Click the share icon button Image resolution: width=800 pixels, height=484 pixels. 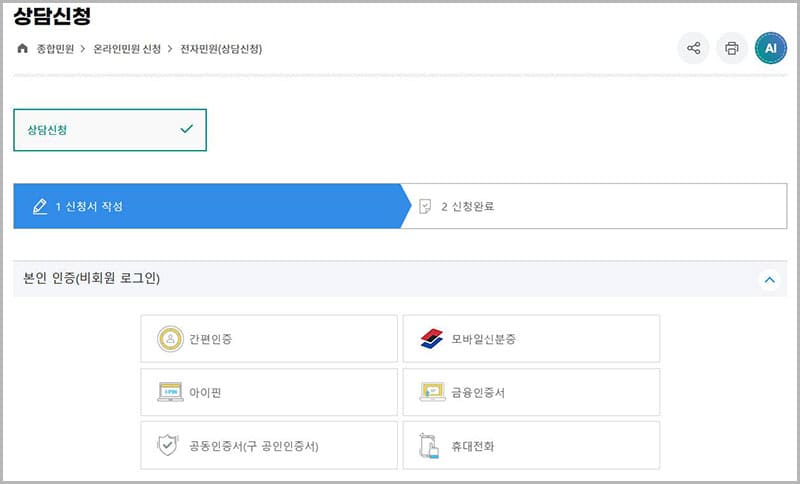tap(693, 48)
